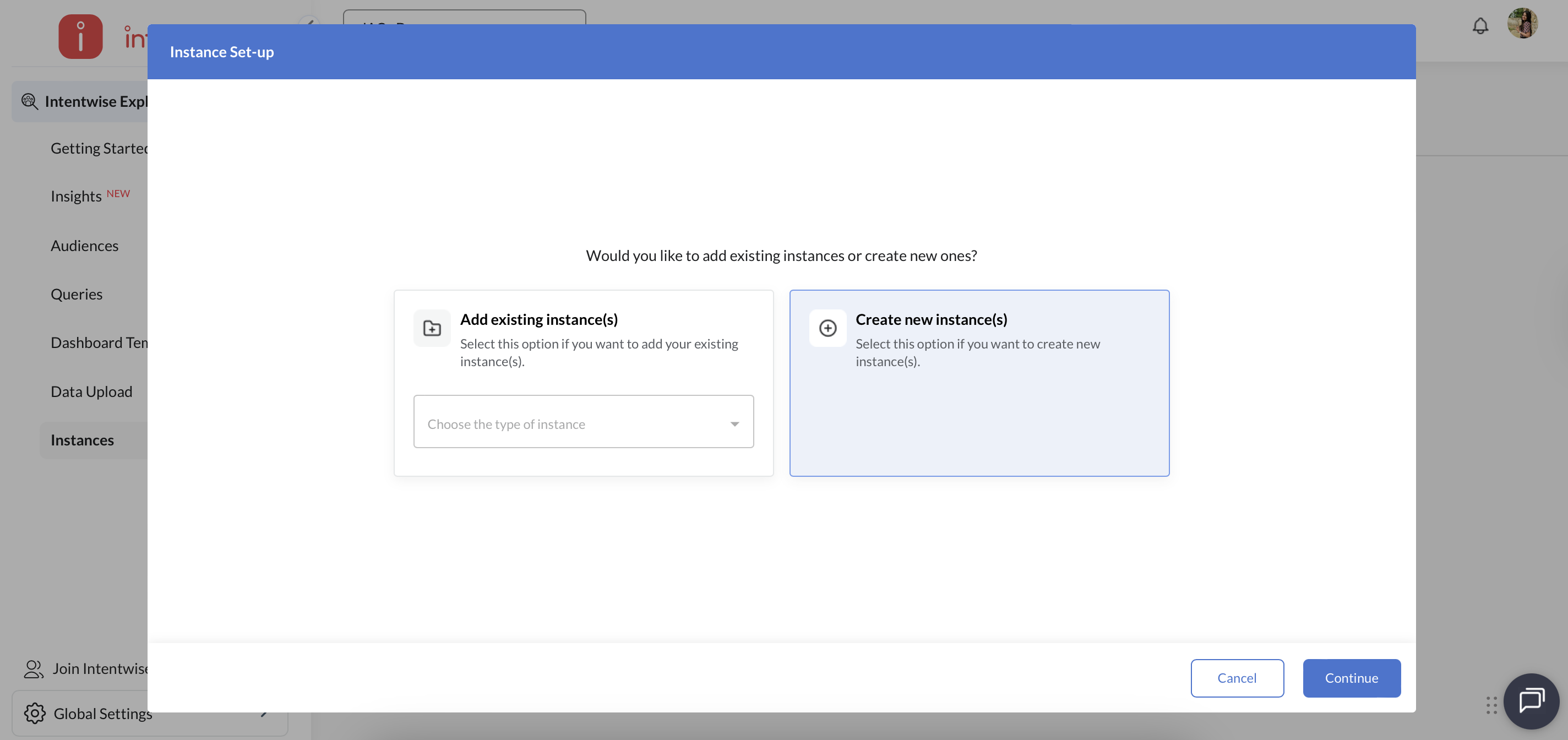The image size is (1568, 740).
Task: Click the Global Settings gear icon
Action: click(x=35, y=713)
